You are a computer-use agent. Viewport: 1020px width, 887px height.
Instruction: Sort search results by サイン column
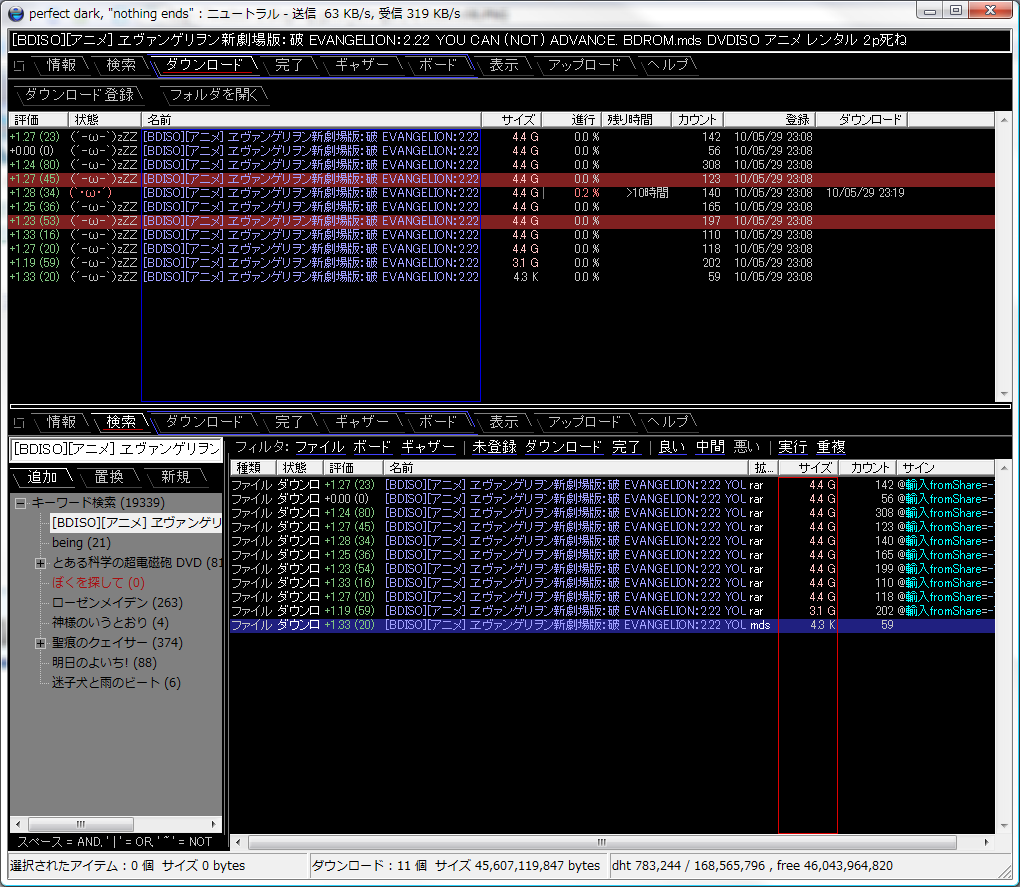tap(945, 468)
